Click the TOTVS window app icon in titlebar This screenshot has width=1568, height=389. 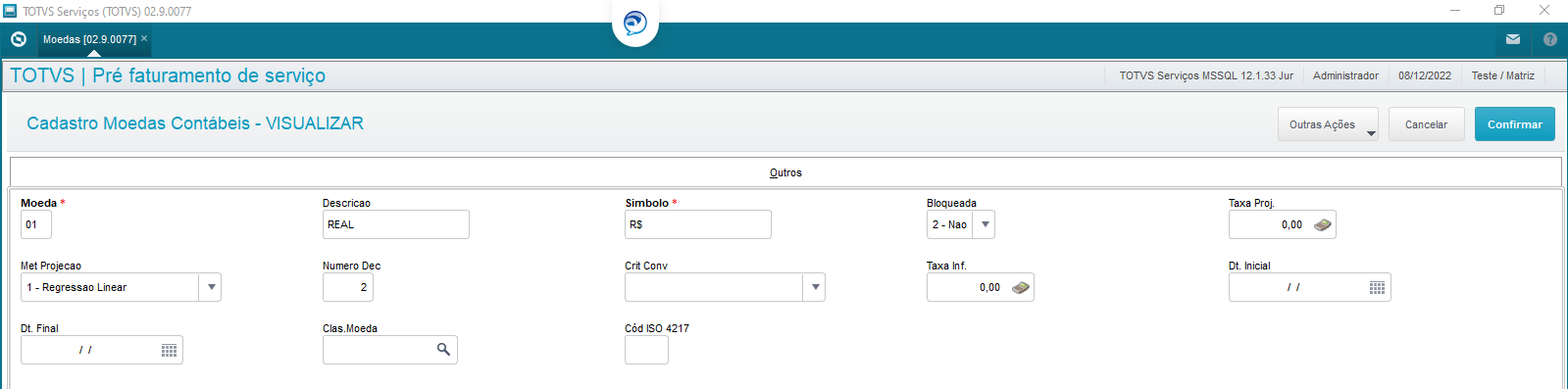point(10,11)
